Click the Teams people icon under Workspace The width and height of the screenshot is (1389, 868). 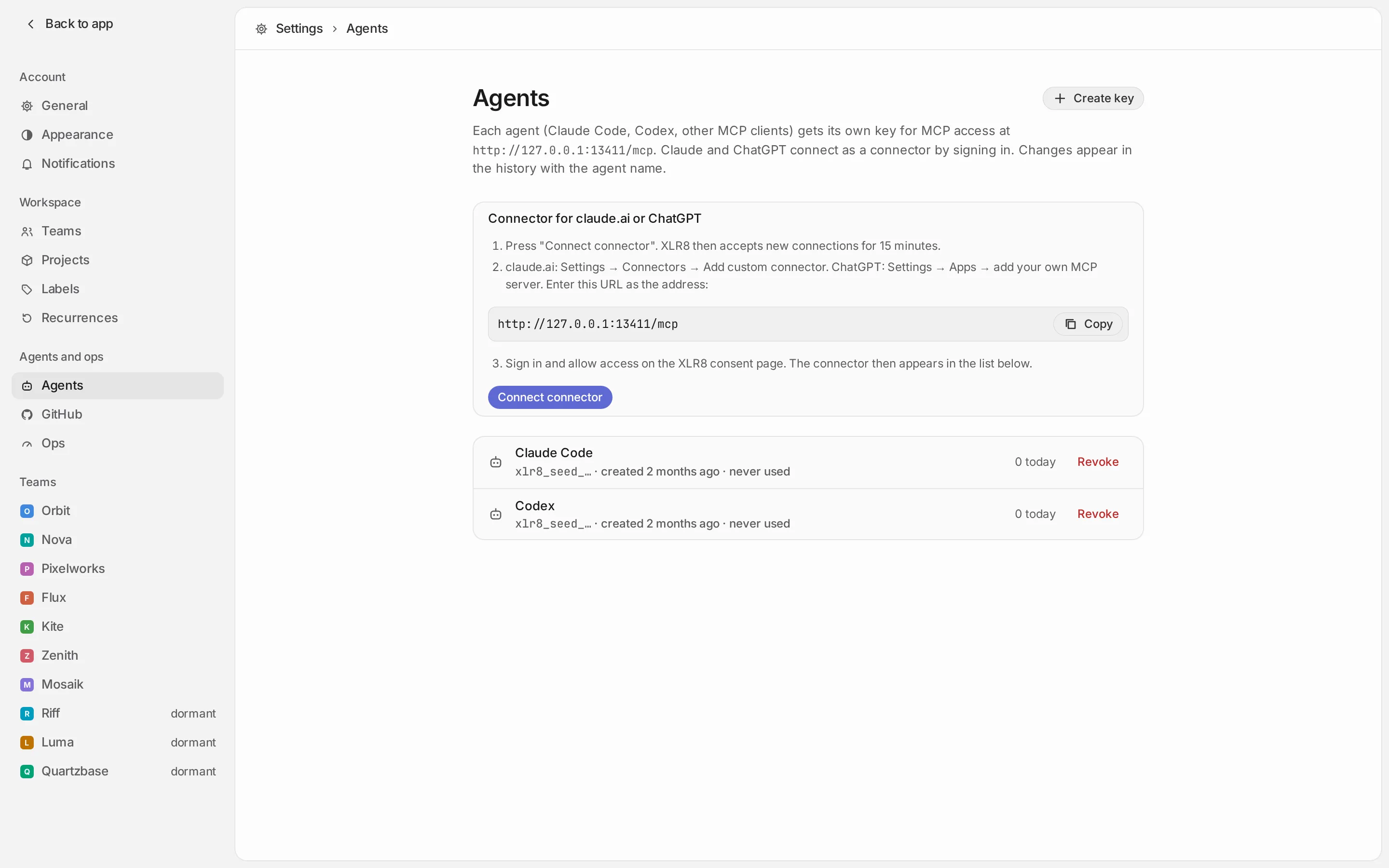click(x=27, y=231)
